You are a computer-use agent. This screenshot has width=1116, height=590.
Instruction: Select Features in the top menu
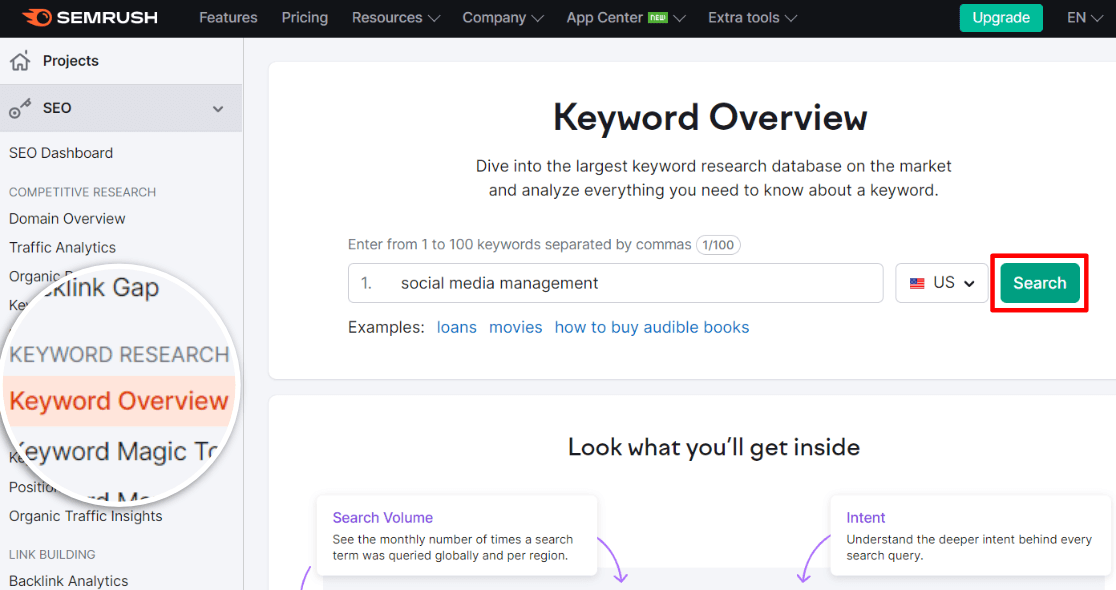pyautogui.click(x=228, y=17)
